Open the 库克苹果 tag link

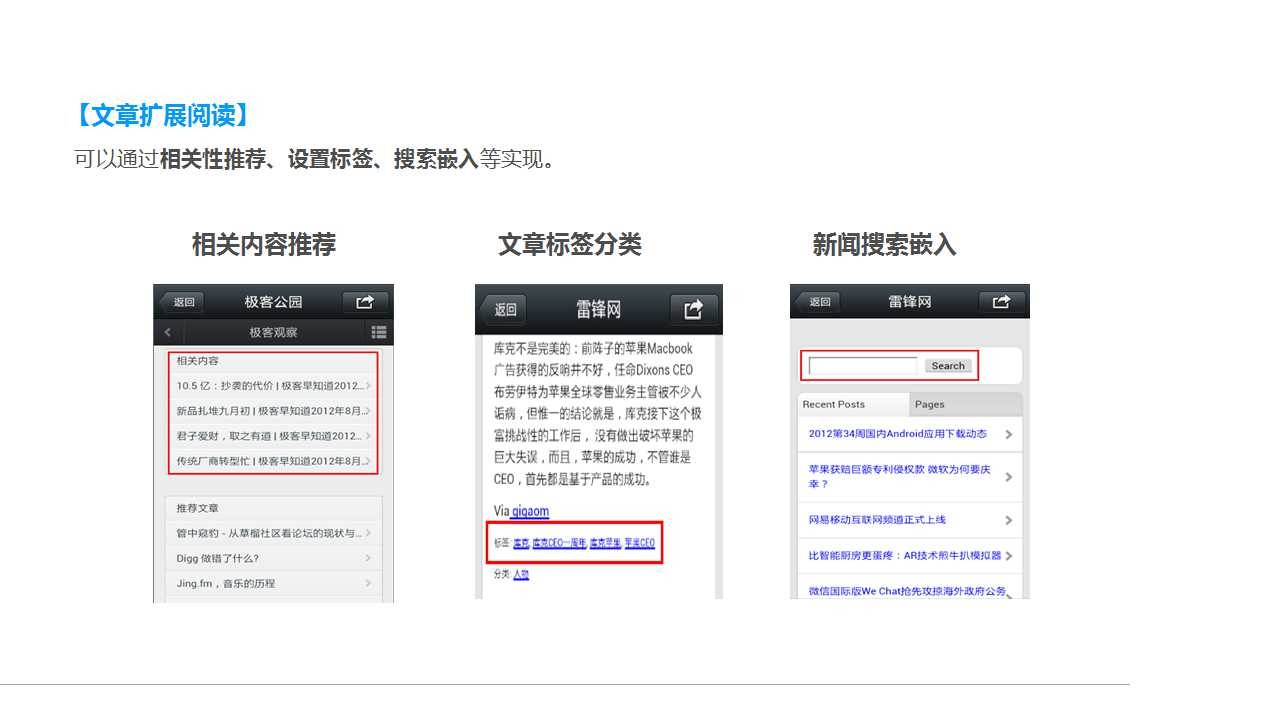(605, 543)
